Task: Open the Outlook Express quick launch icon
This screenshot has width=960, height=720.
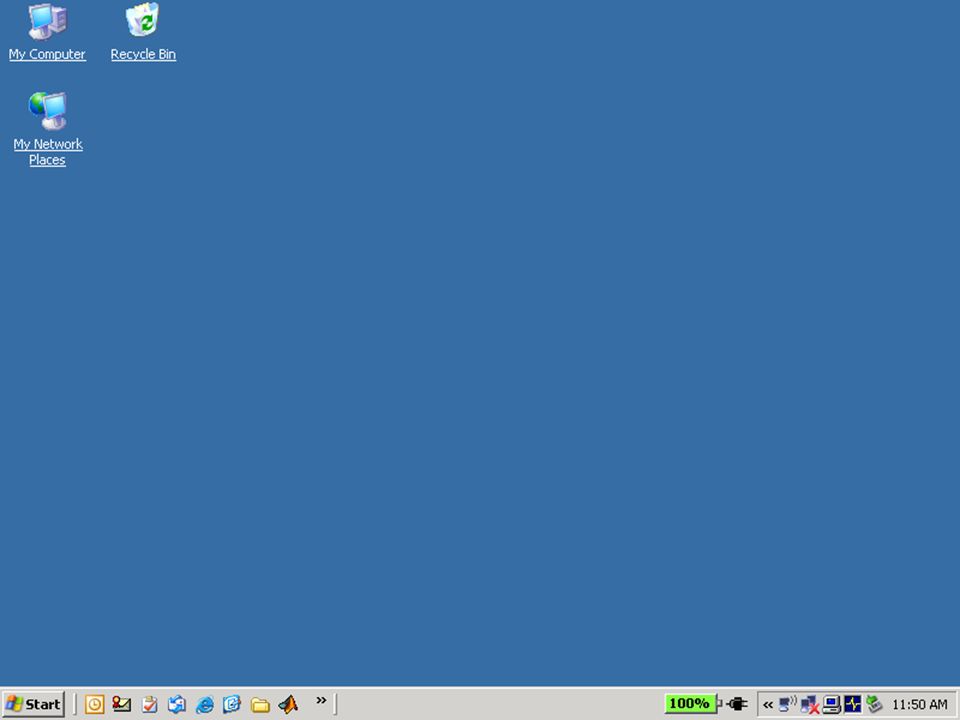Action: (232, 704)
